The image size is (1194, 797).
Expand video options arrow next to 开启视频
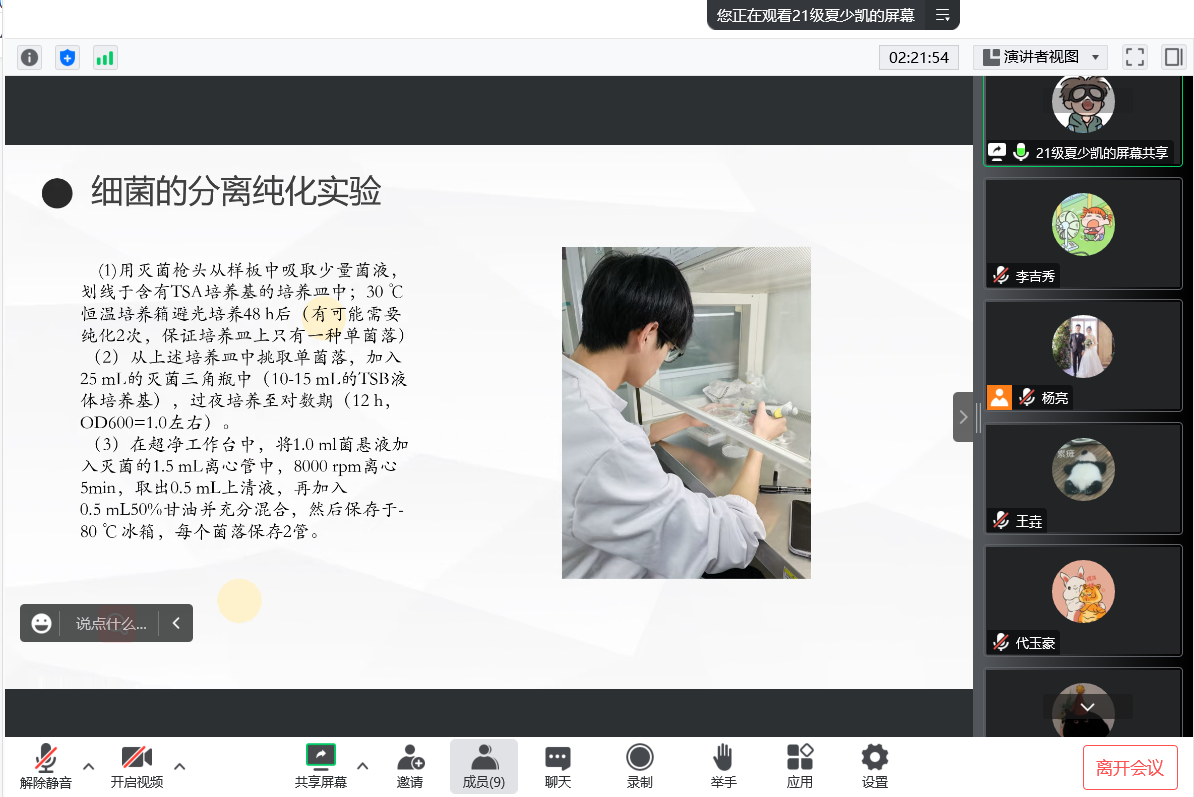point(180,766)
